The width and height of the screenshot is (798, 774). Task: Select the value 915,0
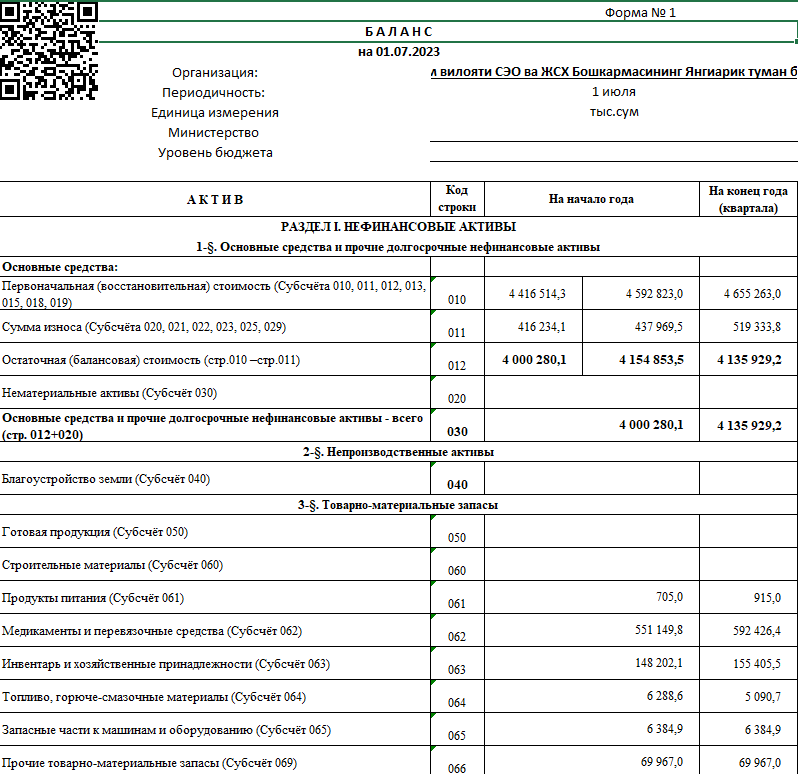coord(767,598)
